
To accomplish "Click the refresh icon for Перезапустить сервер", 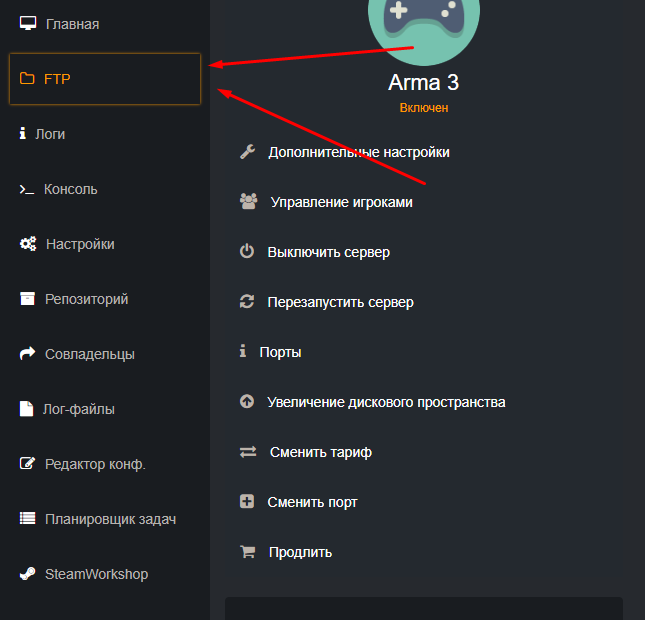I will (247, 302).
